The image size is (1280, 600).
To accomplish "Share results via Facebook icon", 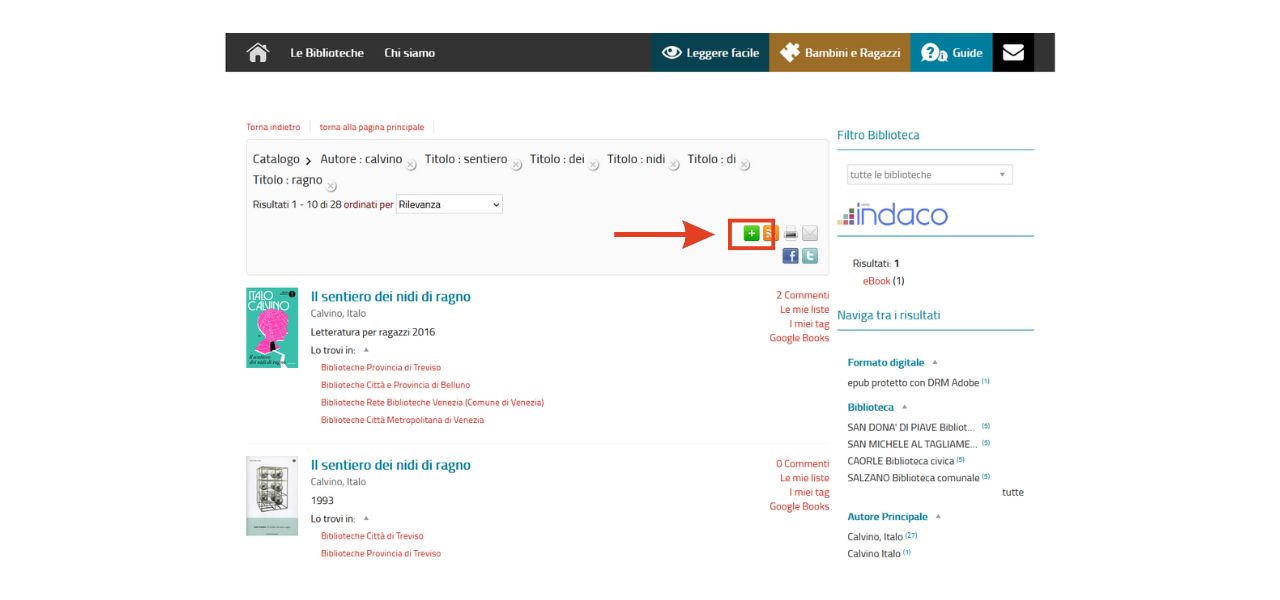I will click(790, 256).
